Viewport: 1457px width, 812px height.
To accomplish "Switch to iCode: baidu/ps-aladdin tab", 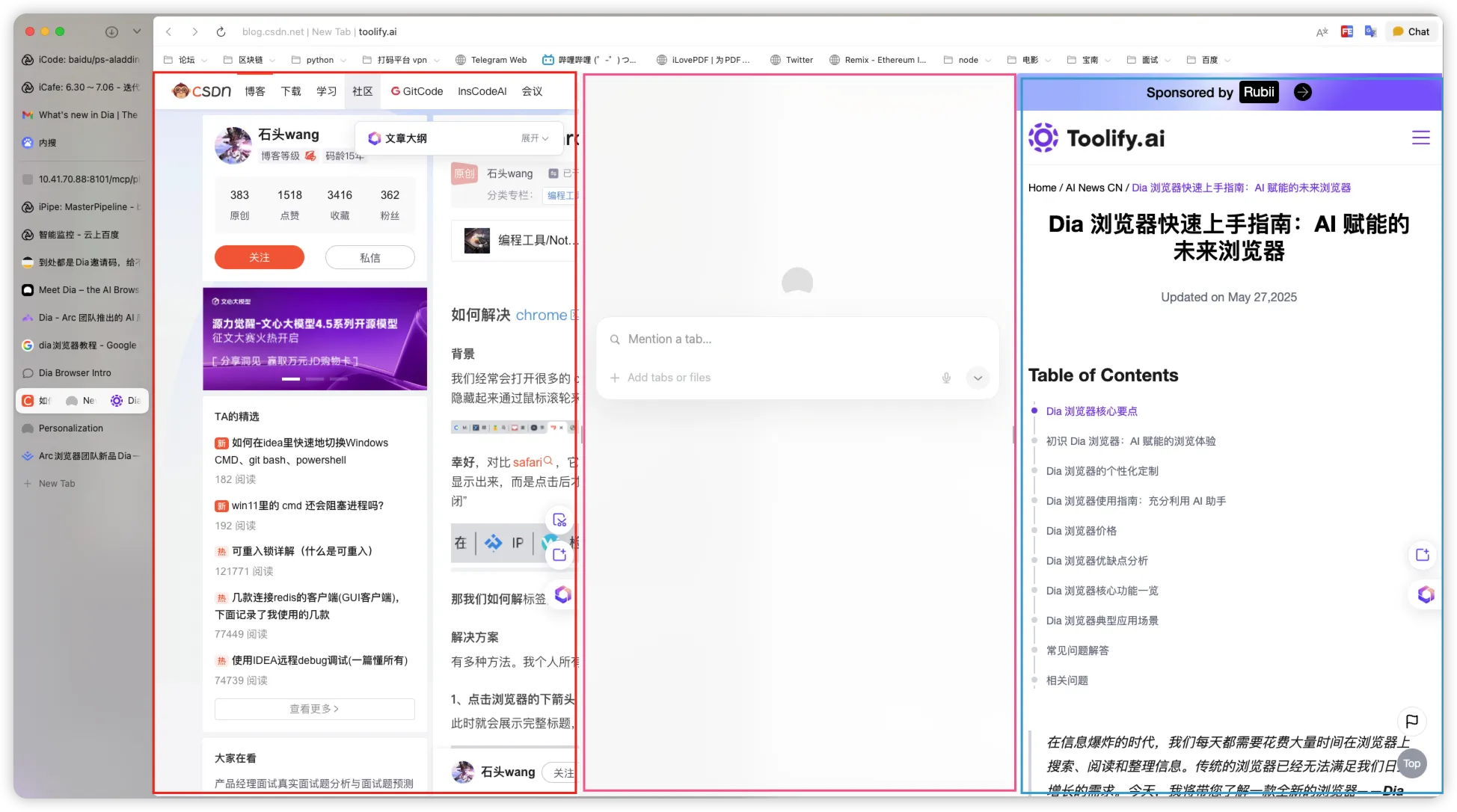I will click(82, 59).
